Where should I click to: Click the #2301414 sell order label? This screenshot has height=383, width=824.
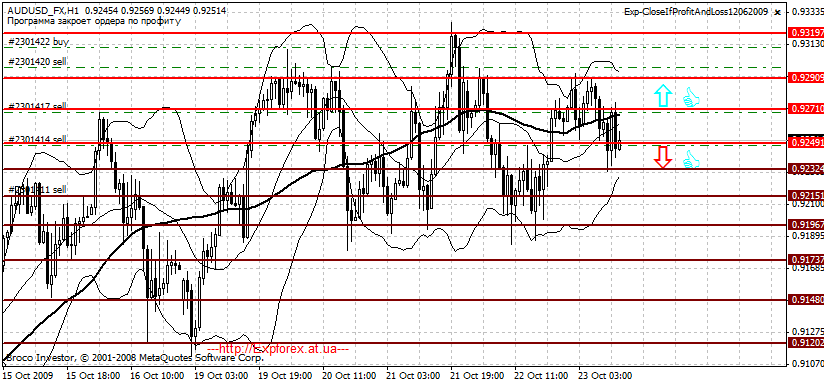[37, 139]
